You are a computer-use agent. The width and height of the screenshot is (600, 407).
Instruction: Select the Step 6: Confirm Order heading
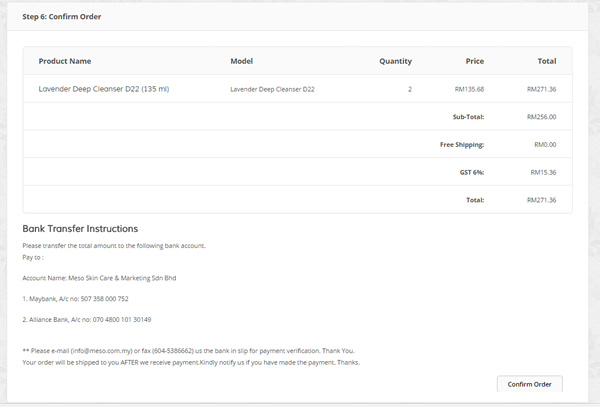pyautogui.click(x=62, y=16)
